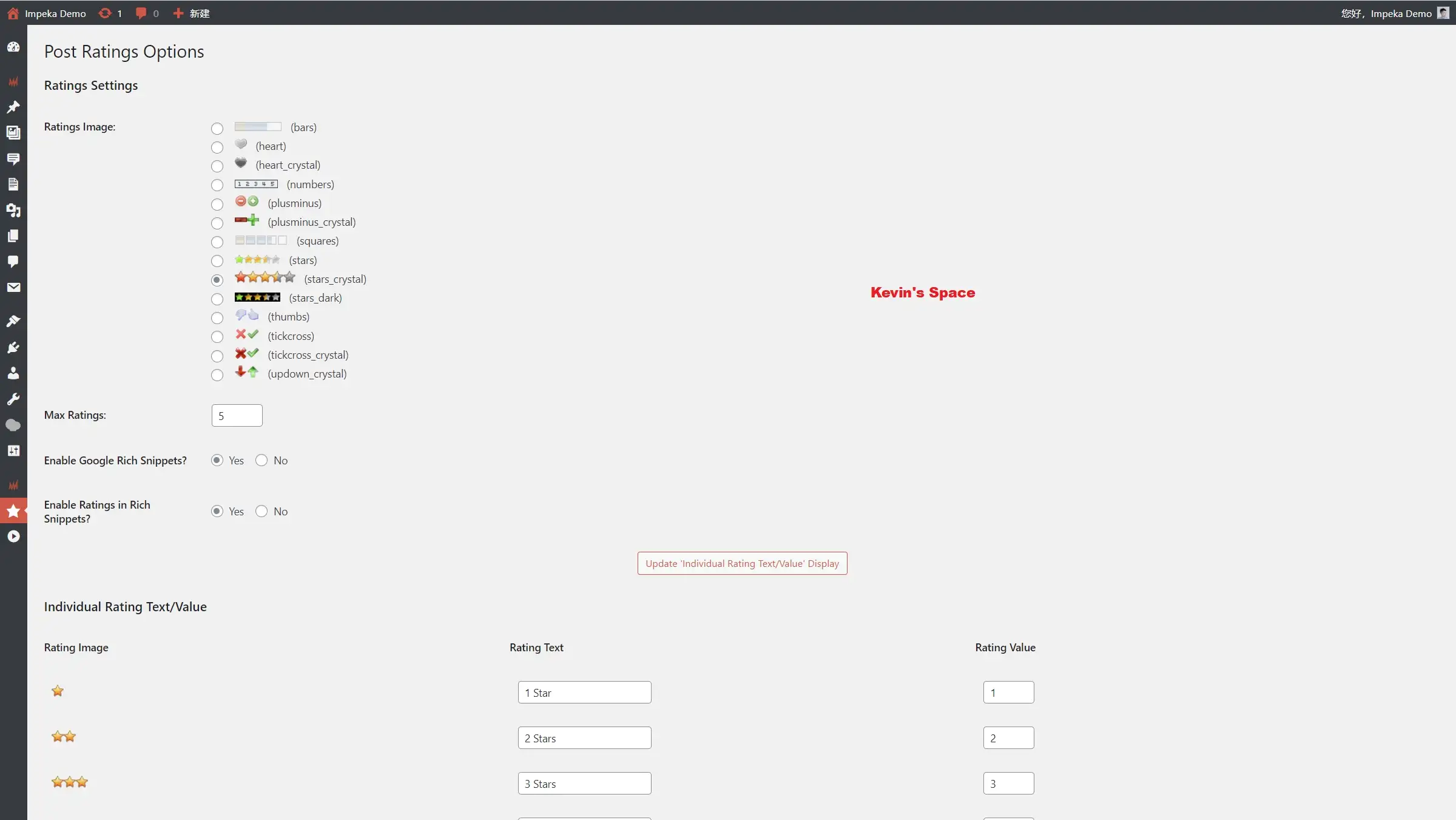Open the Users sidebar icon
This screenshot has width=1456, height=820.
pyautogui.click(x=13, y=373)
